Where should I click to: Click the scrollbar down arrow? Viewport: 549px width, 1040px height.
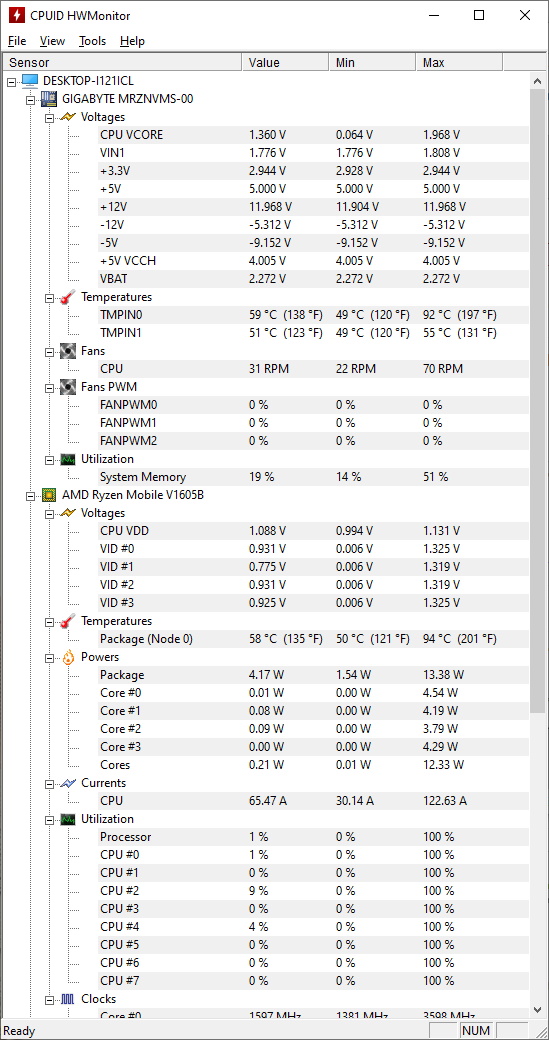coord(538,1009)
